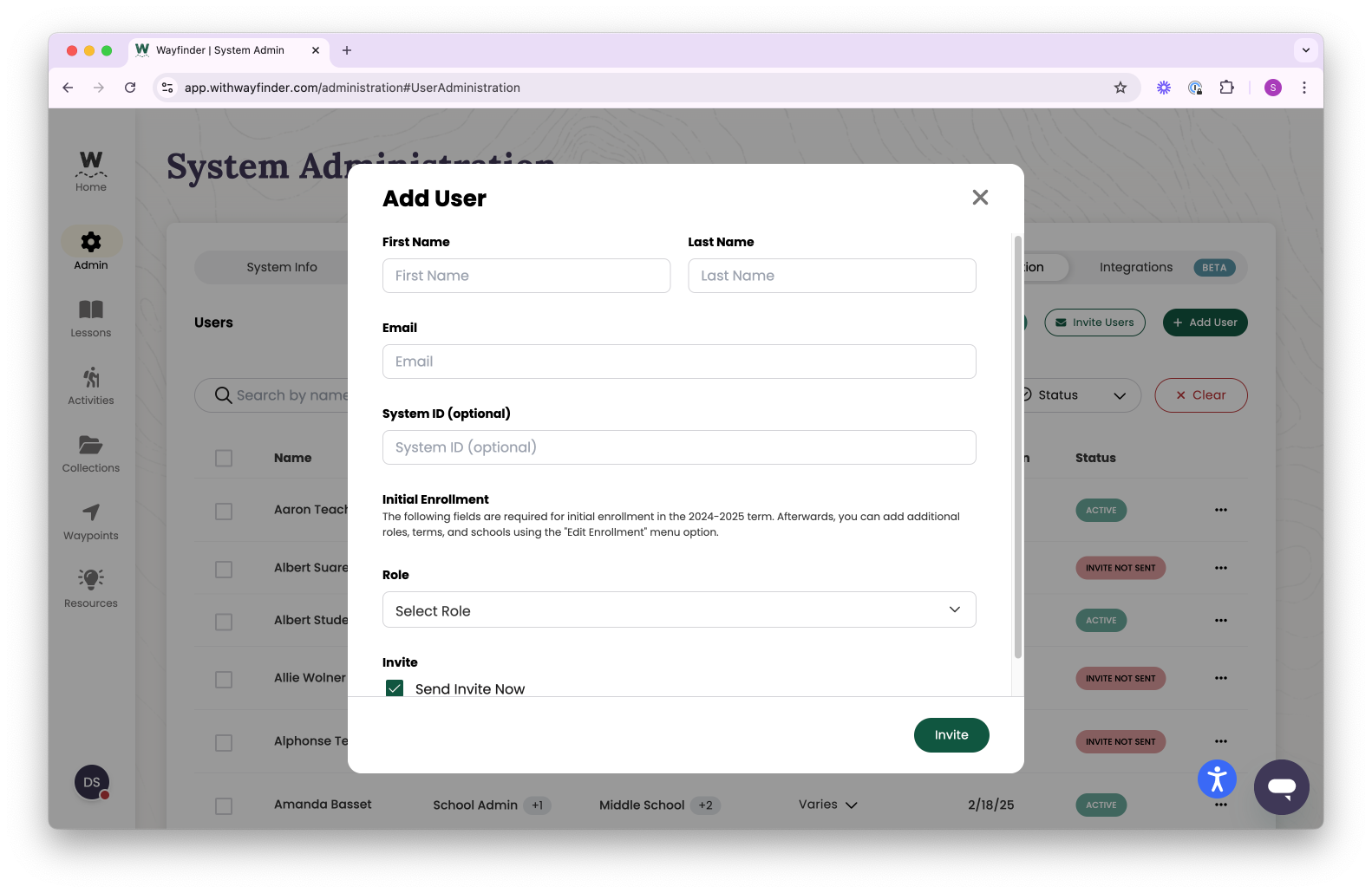Toggle Send Invite Now checkbox

[395, 688]
